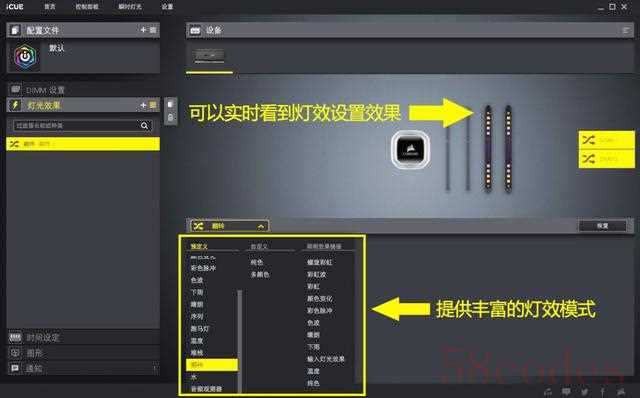This screenshot has width=640, height=398.
Task: Click the add profile plus icon
Action: tap(143, 30)
